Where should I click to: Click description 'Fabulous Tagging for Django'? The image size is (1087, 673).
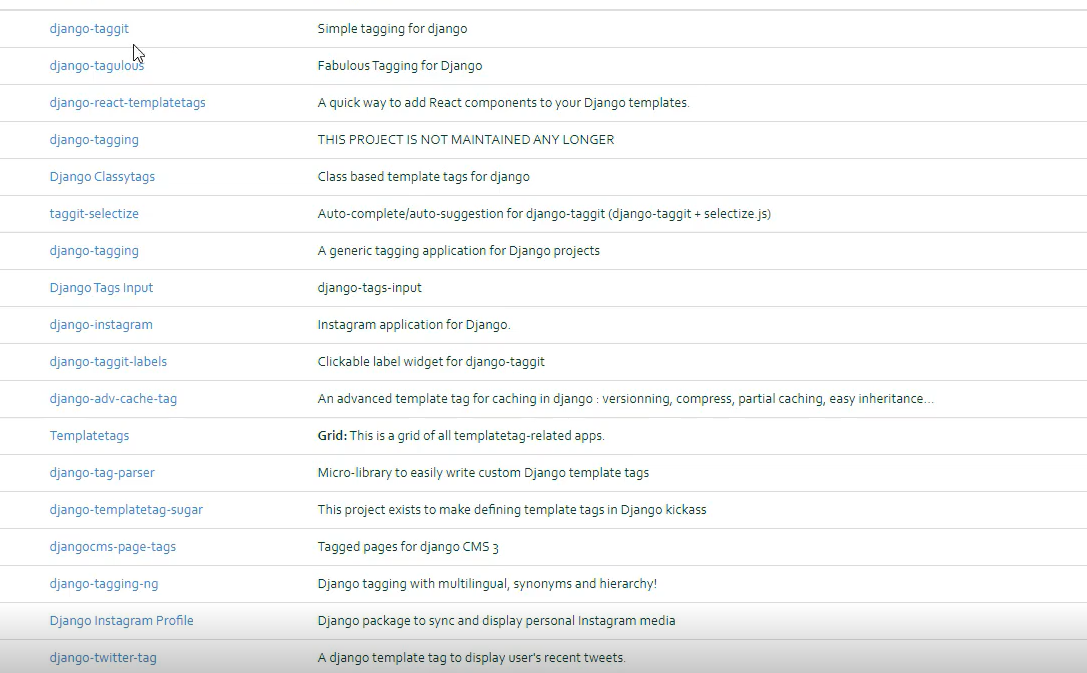(400, 66)
